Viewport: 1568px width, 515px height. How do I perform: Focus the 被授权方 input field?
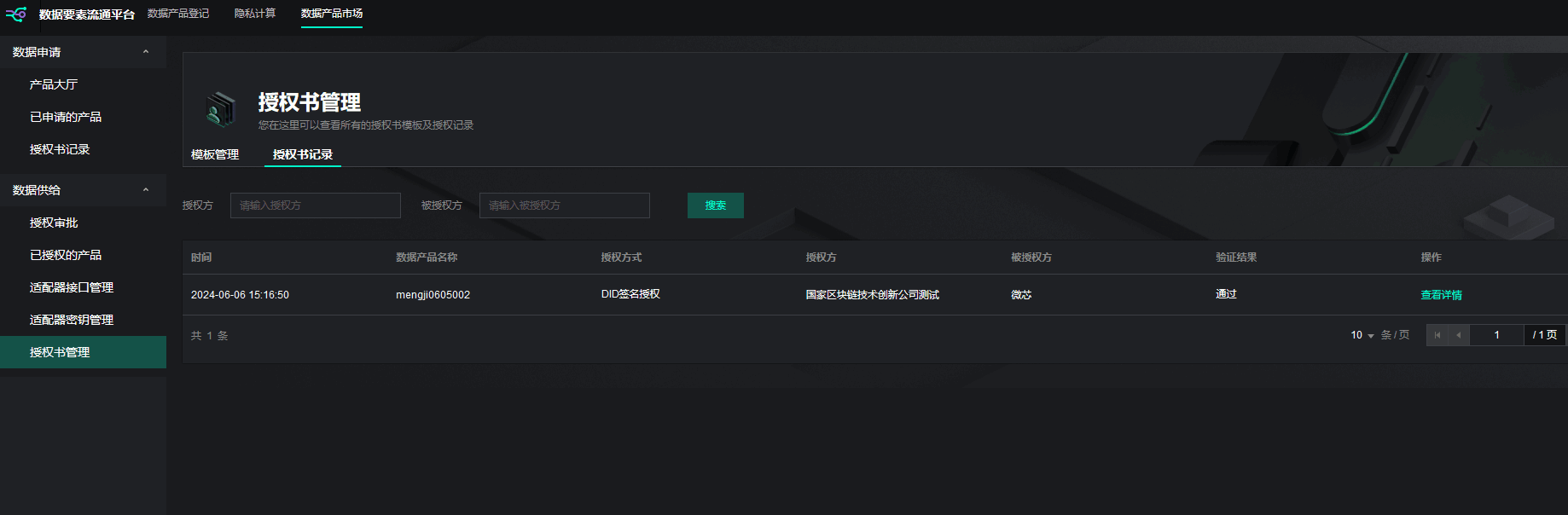[x=564, y=205]
